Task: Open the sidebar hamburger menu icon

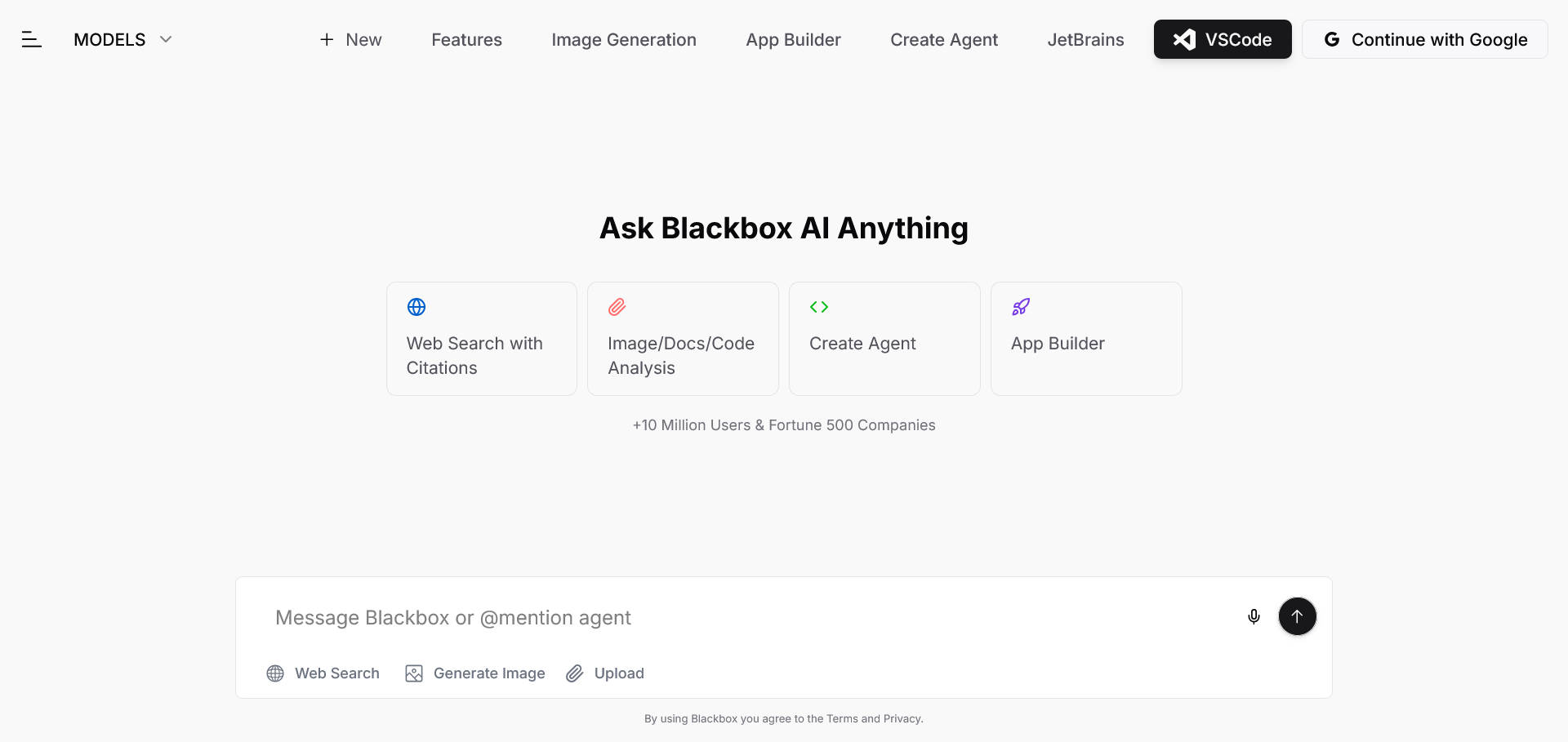Action: pos(31,39)
